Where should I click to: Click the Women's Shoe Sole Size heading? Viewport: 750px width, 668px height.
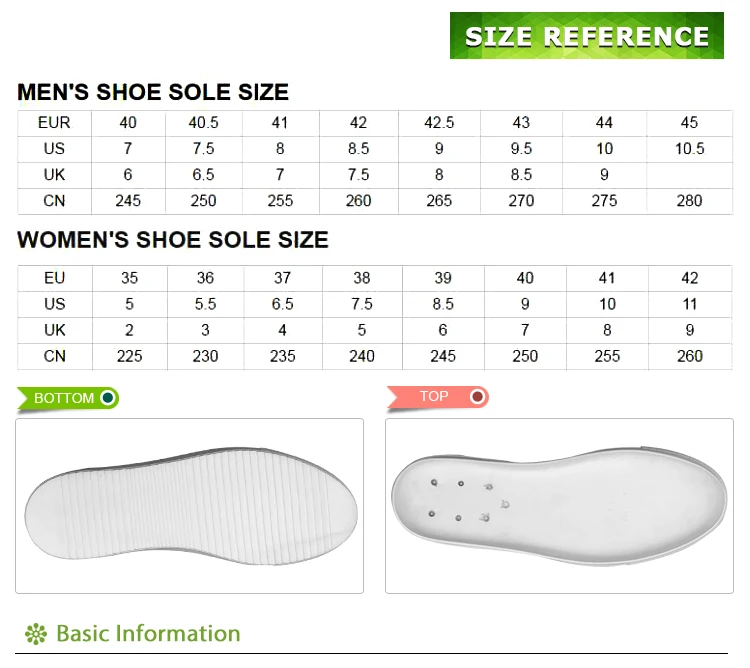[x=173, y=240]
